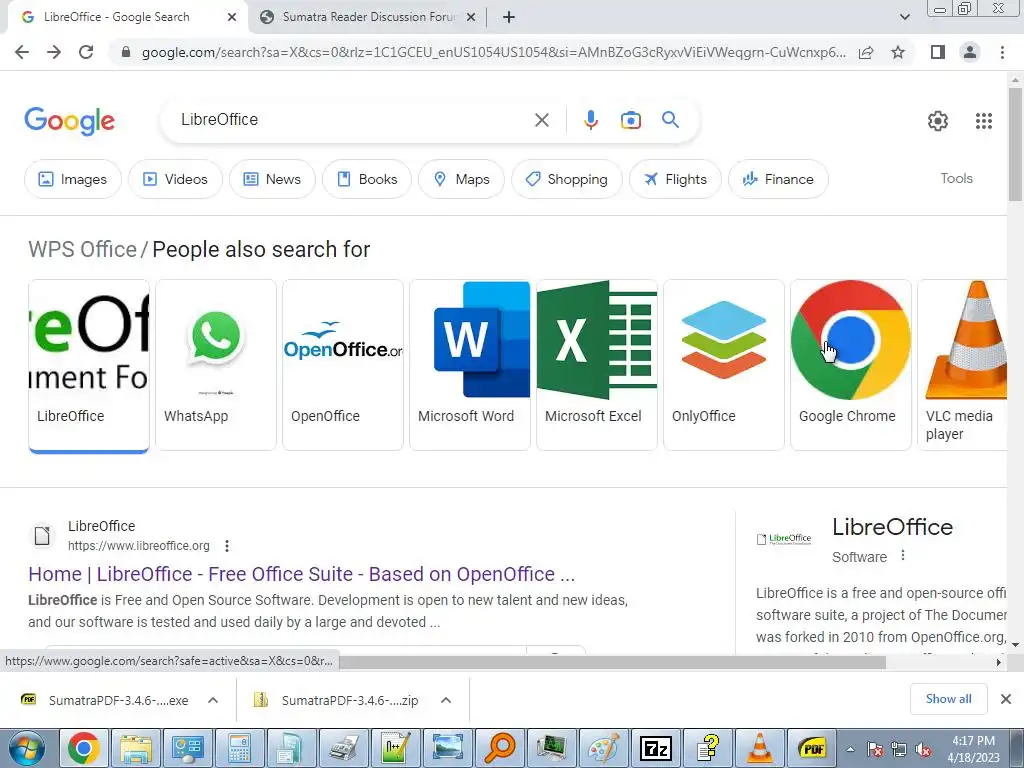Open Chrome from the taskbar

(x=83, y=748)
